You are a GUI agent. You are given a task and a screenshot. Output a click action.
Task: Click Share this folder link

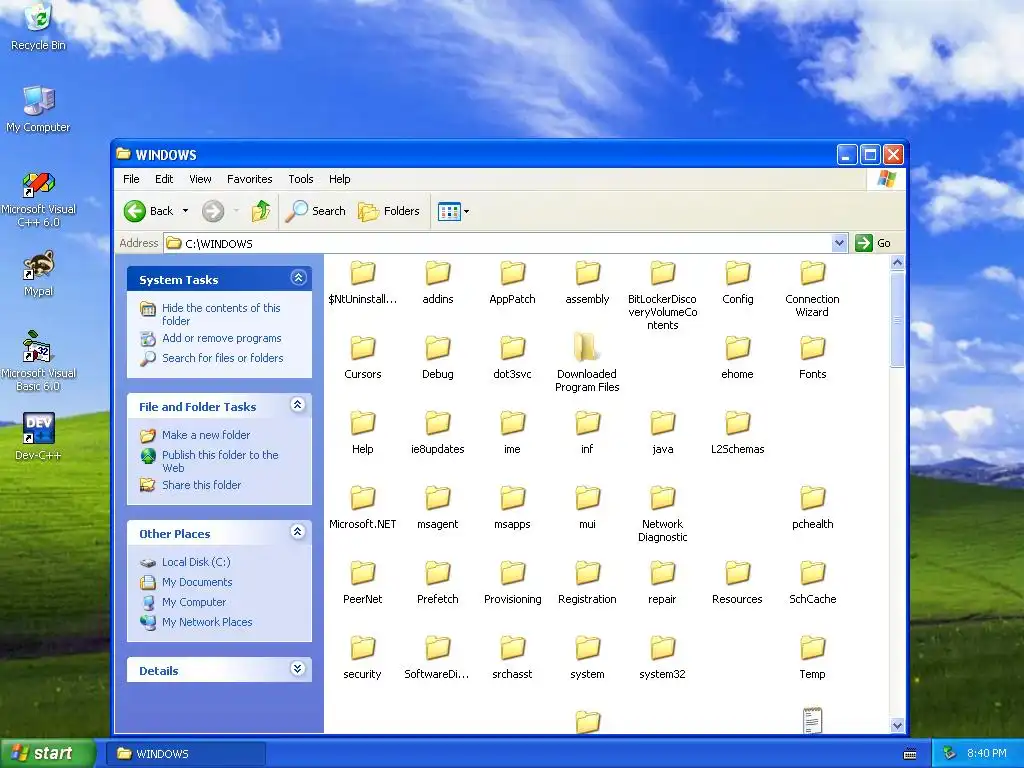point(202,485)
